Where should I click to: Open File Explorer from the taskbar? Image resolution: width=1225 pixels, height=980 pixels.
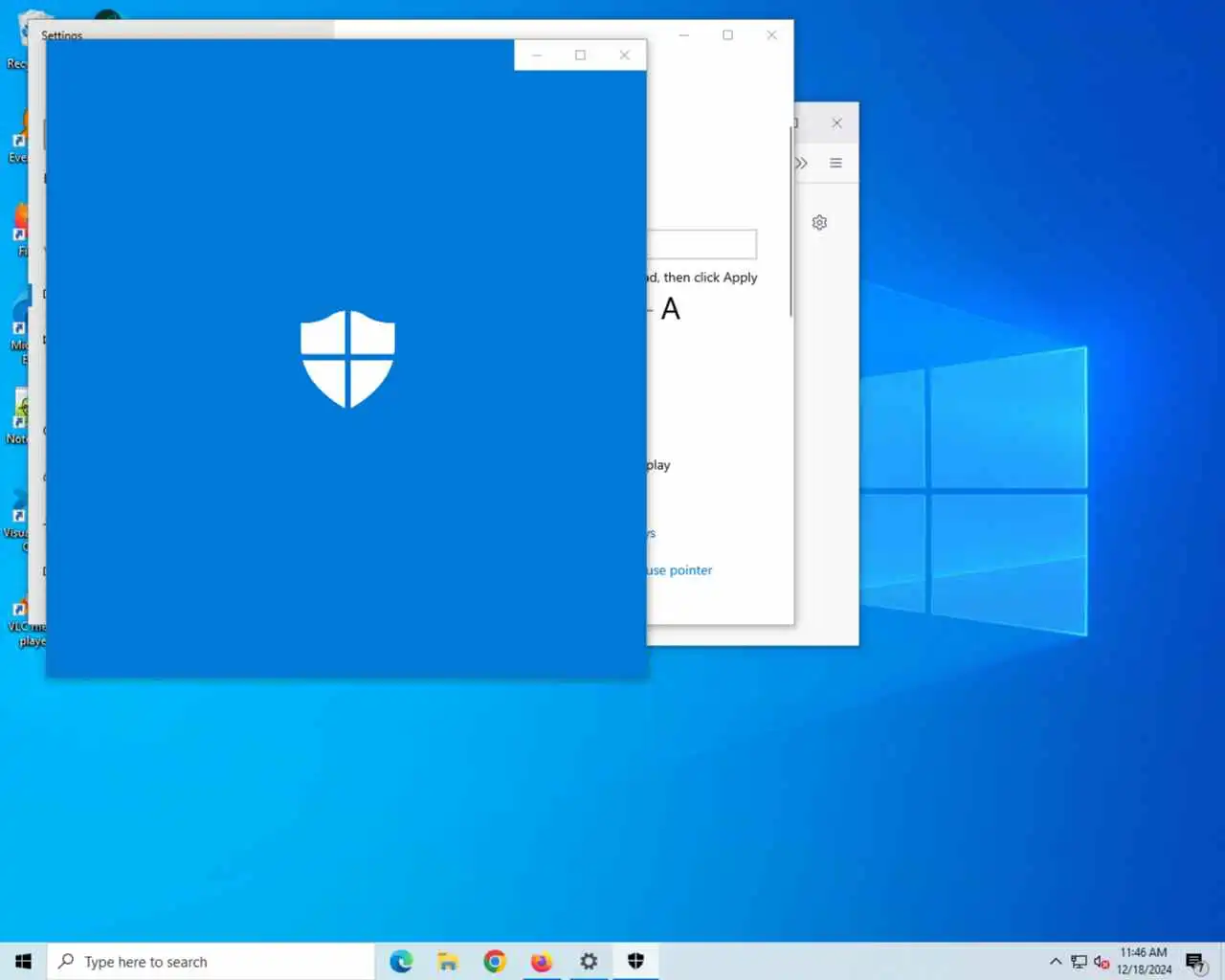[448, 961]
